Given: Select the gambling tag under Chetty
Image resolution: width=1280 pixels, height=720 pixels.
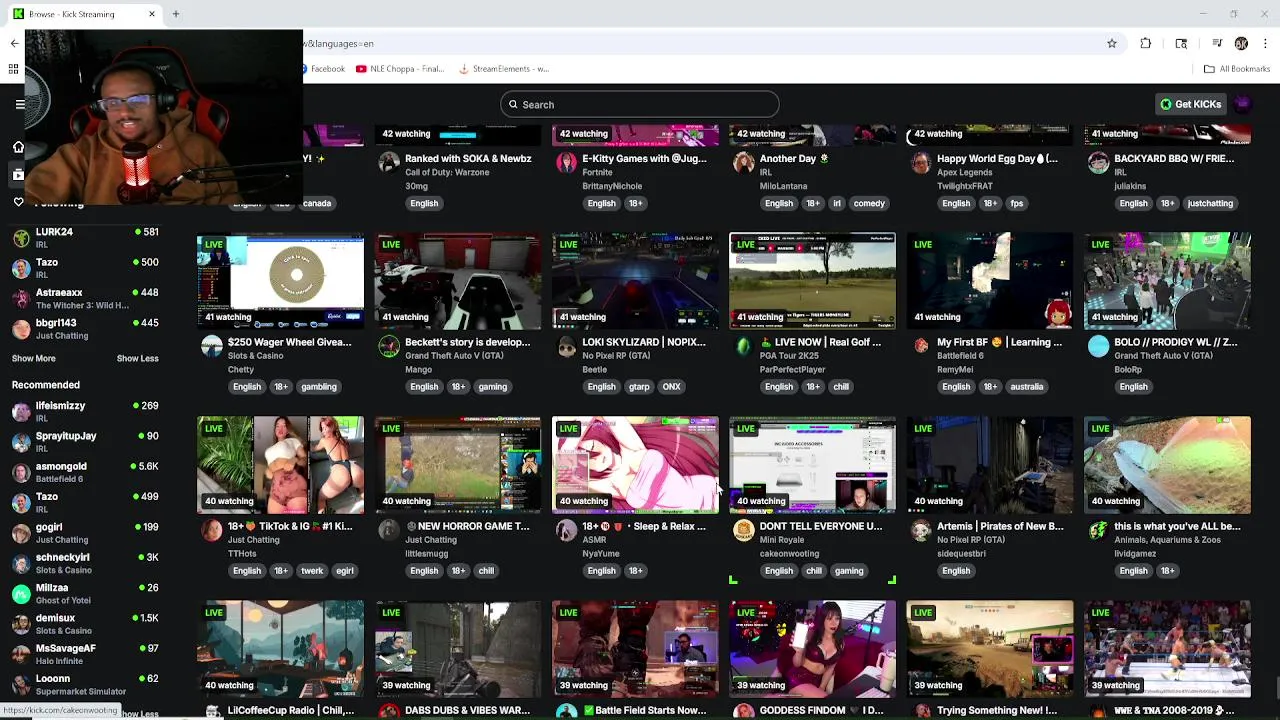Looking at the screenshot, I should [319, 386].
